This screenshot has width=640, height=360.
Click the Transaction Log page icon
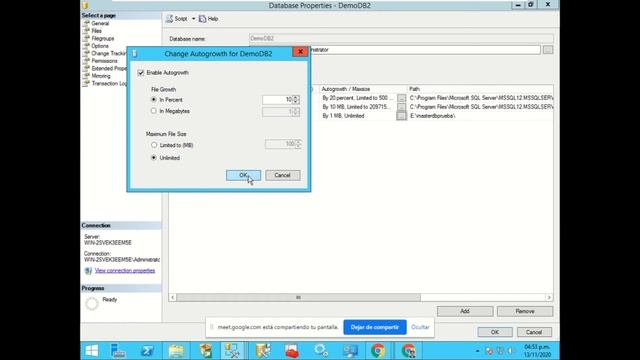tap(86, 83)
